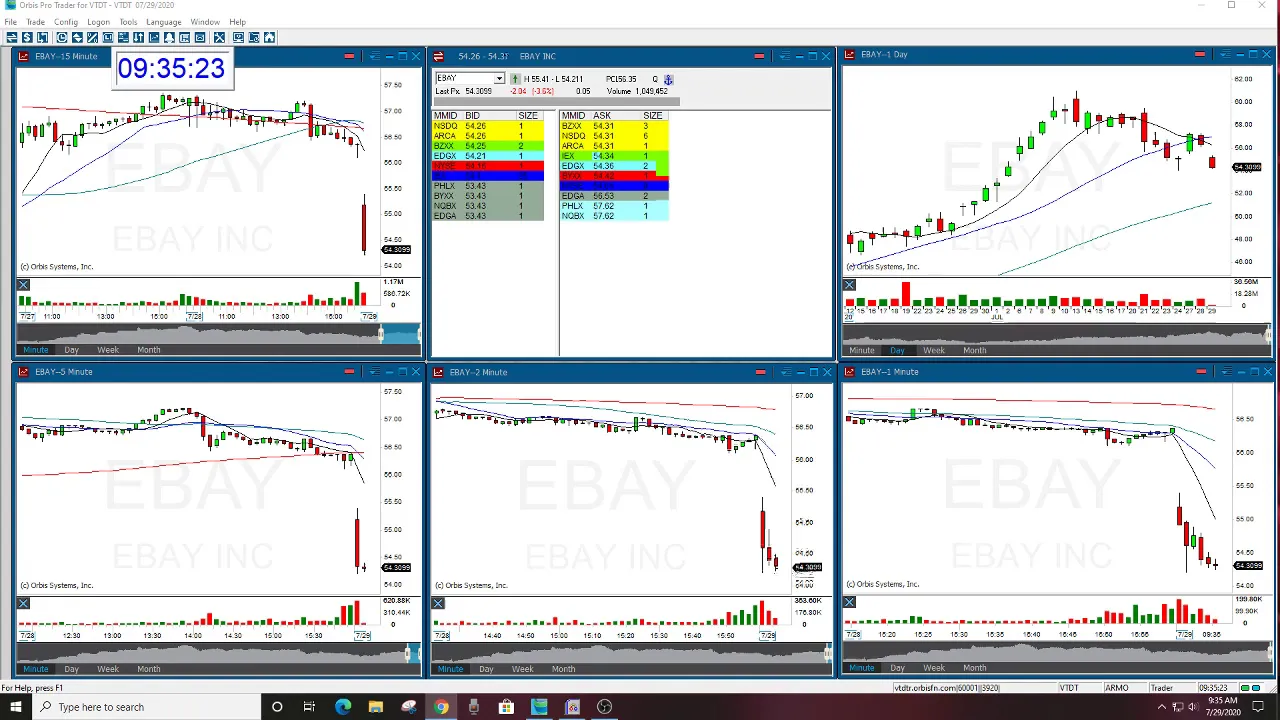Open window menu of EBAY--15 Minute chart
This screenshot has width=1280, height=720.
[x=373, y=56]
